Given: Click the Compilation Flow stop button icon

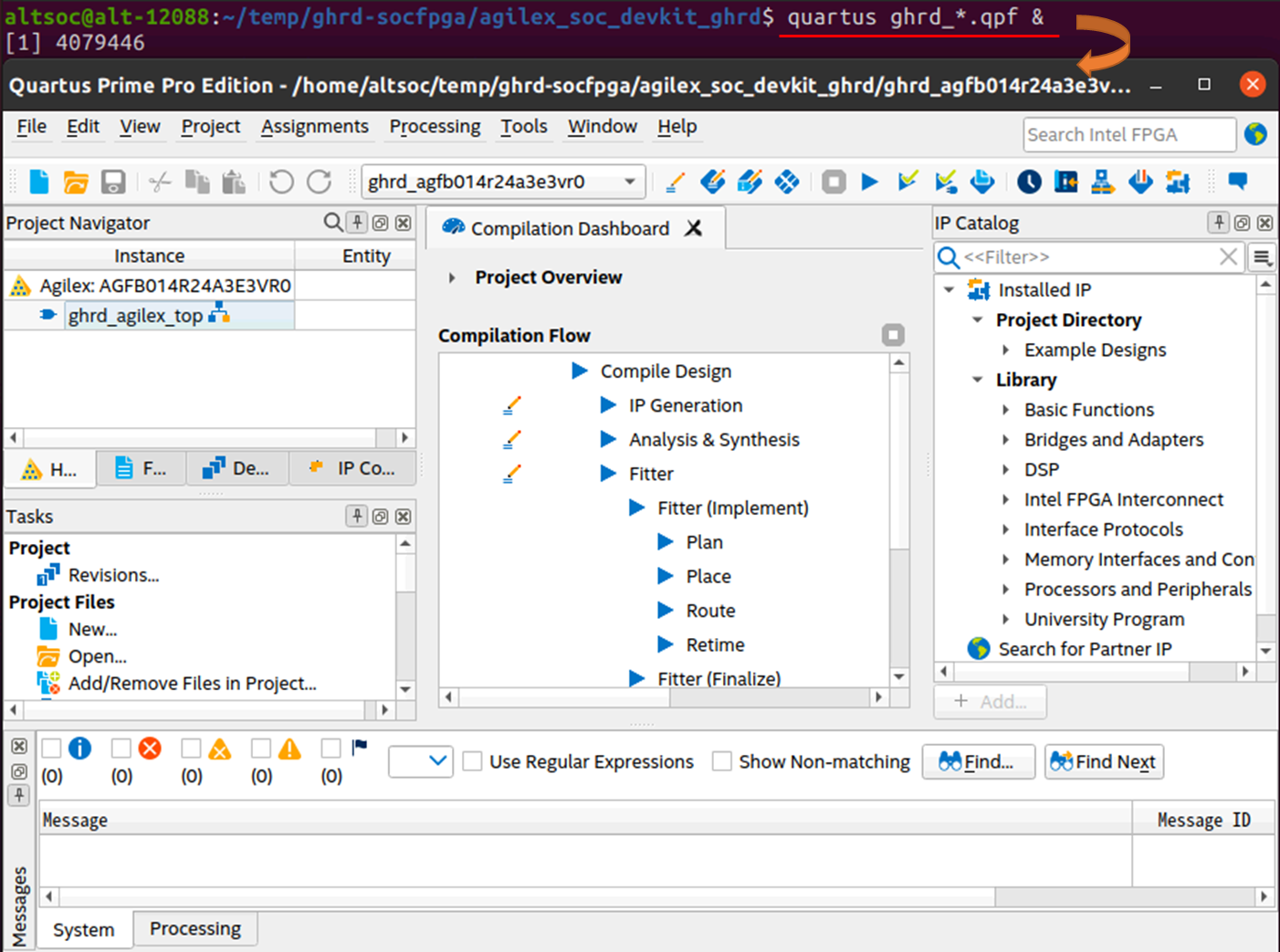Looking at the screenshot, I should tap(893, 335).
